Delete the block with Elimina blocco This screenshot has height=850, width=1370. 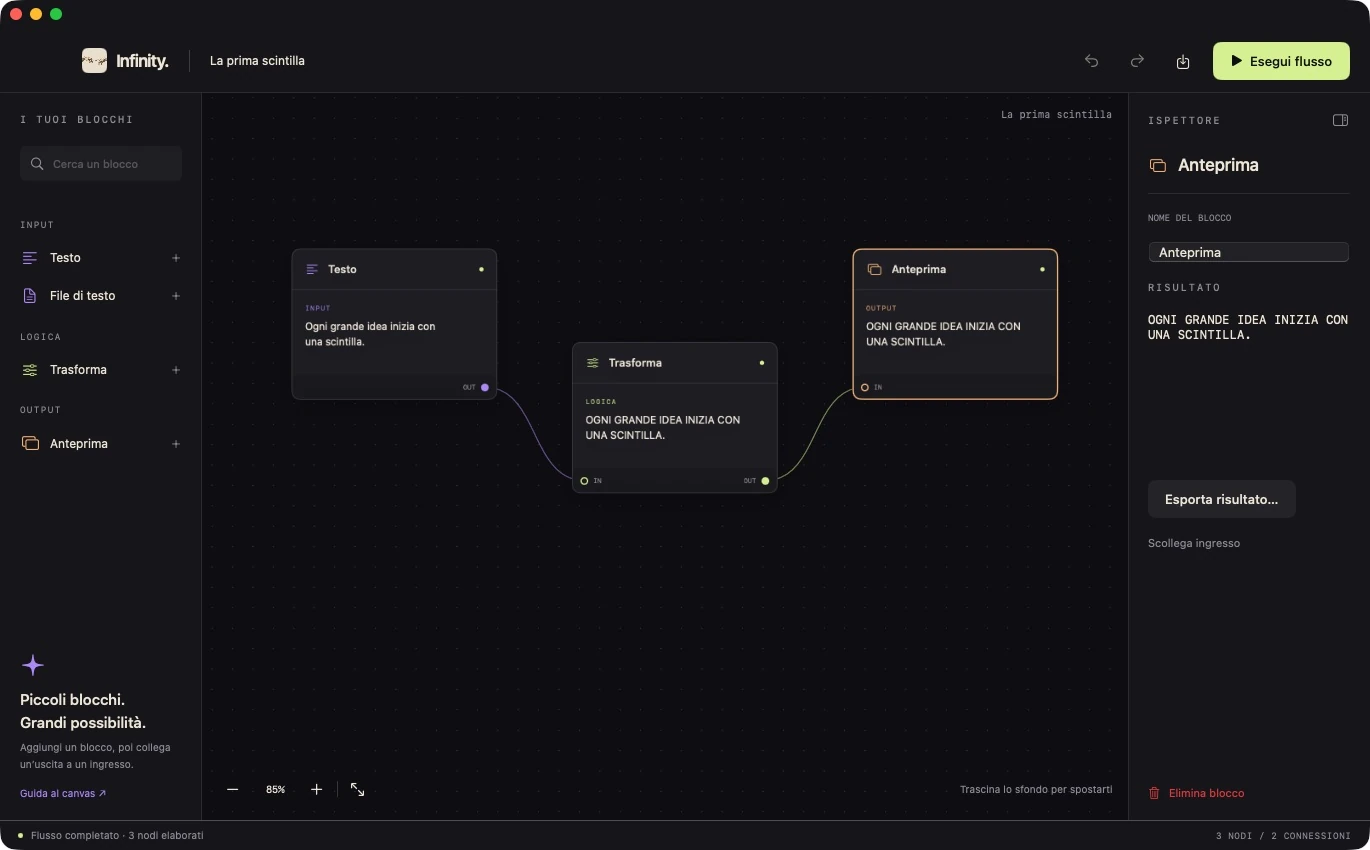coord(1197,794)
